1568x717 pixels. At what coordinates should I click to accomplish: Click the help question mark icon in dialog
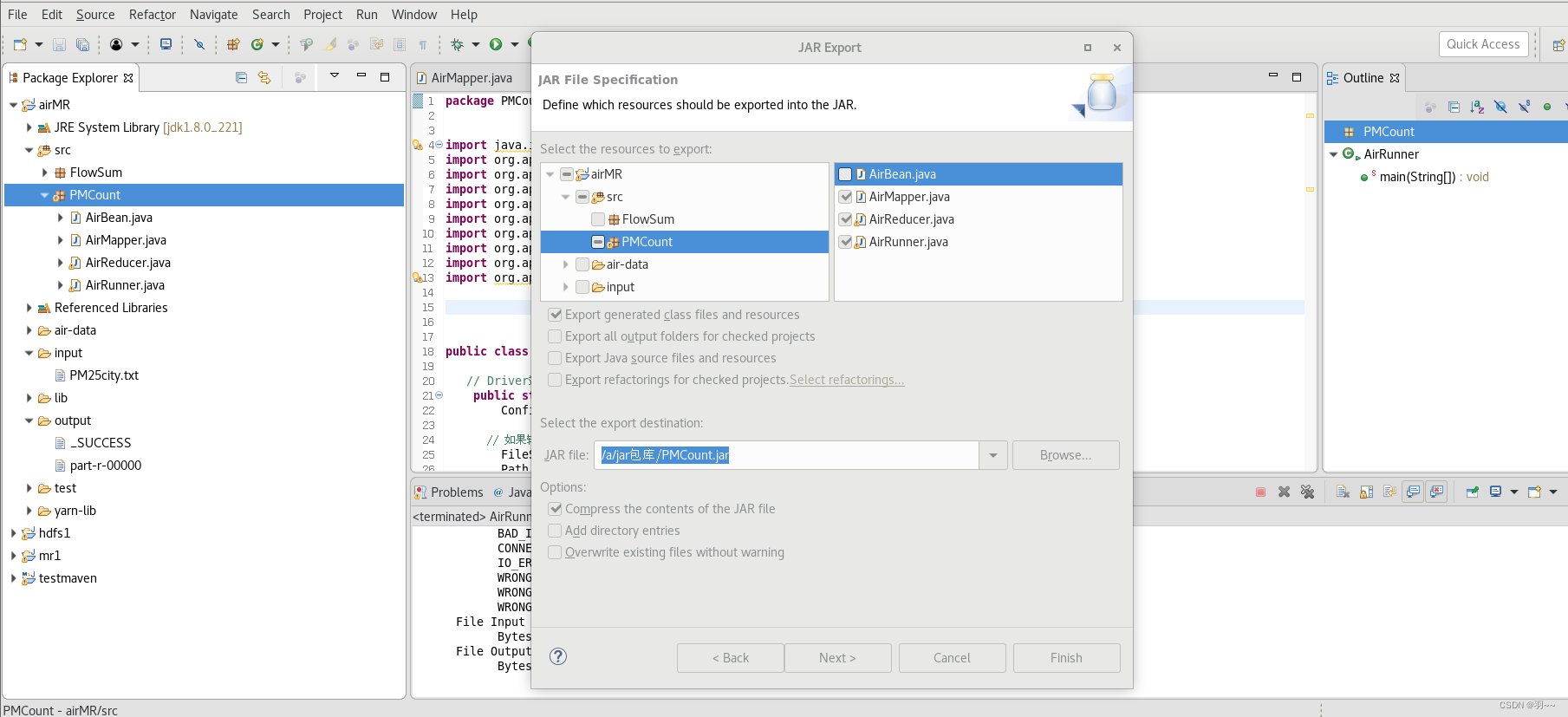click(x=558, y=656)
